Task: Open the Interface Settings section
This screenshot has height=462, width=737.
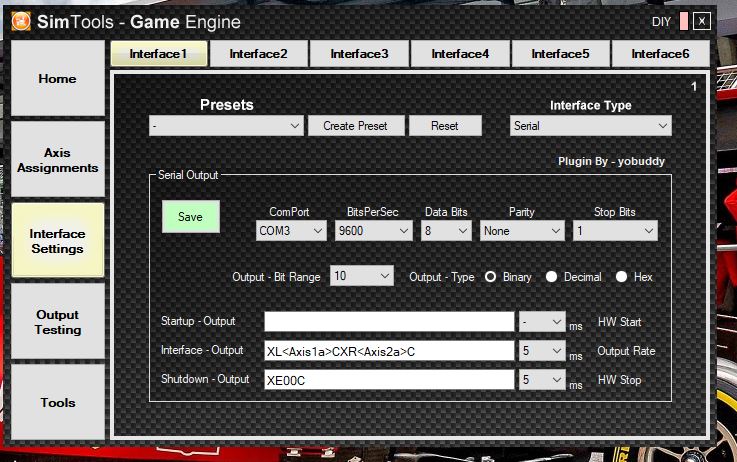Action: tap(57, 241)
